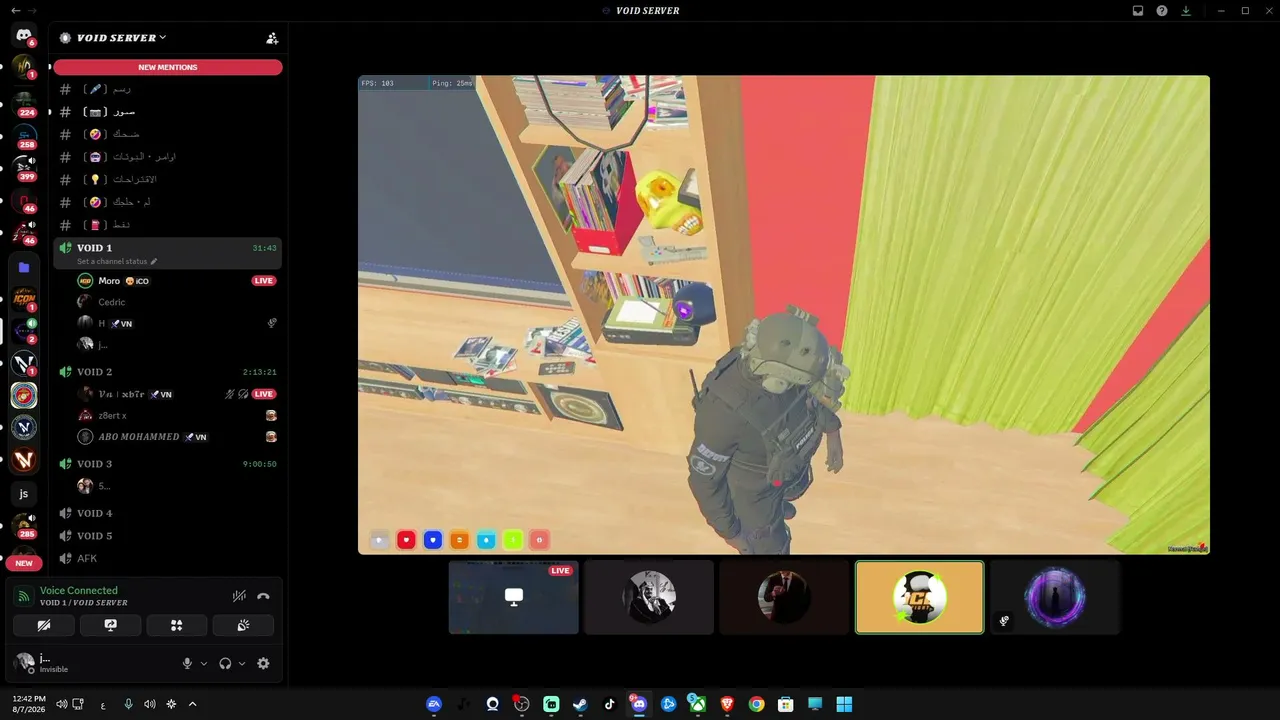Viewport: 1280px width, 720px height.
Task: Open the taskbar clock showing 12:42 PM
Action: (x=29, y=704)
